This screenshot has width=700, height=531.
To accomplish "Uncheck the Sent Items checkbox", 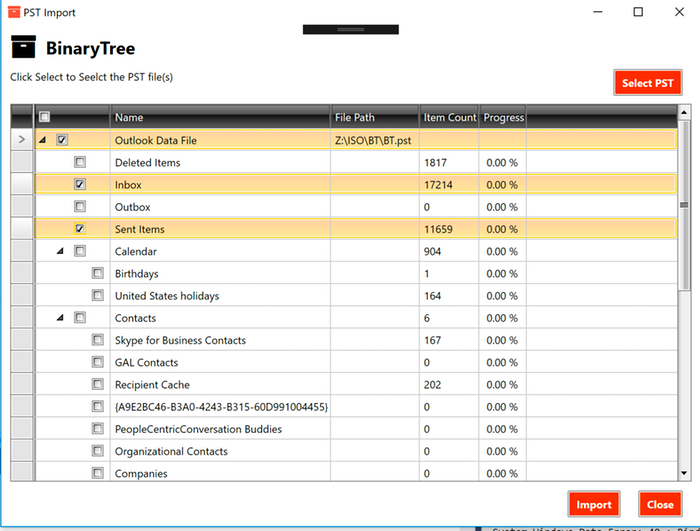I will (80, 229).
